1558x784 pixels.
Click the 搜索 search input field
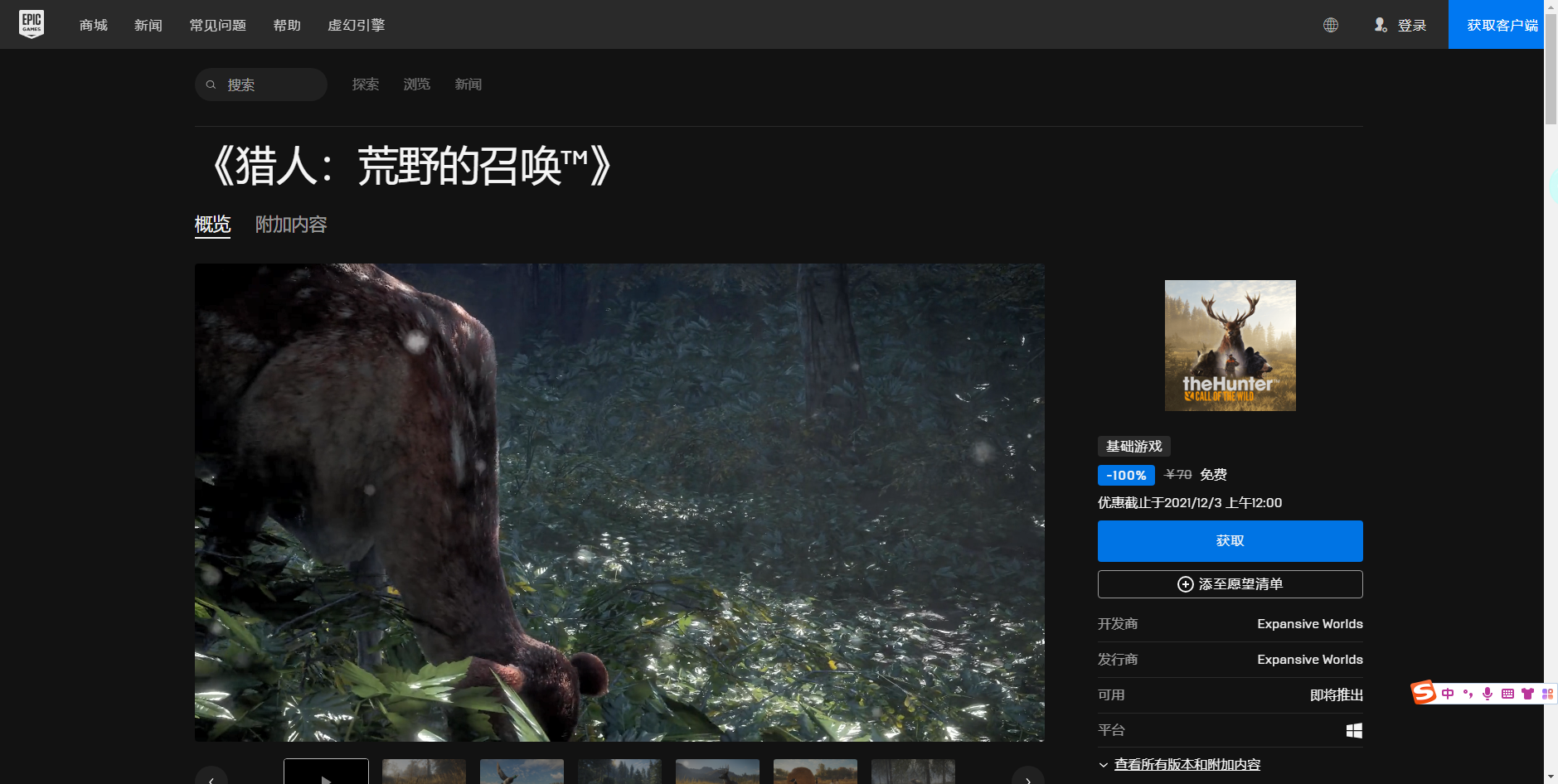point(261,84)
